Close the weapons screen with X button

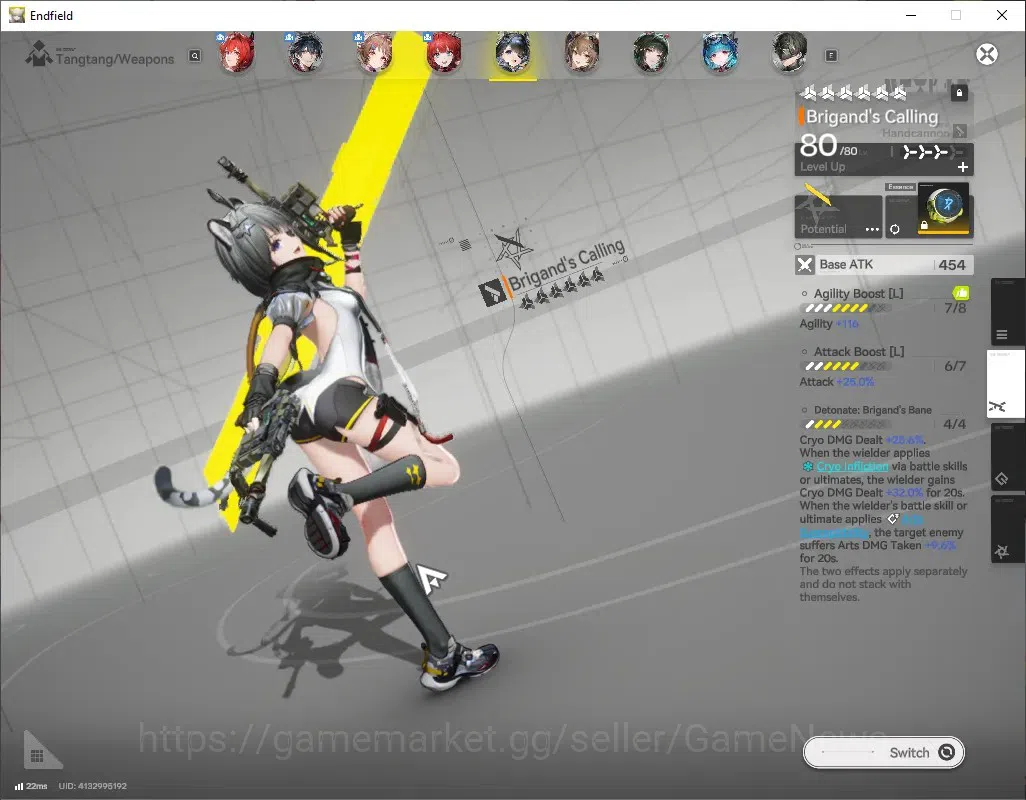pos(987,54)
